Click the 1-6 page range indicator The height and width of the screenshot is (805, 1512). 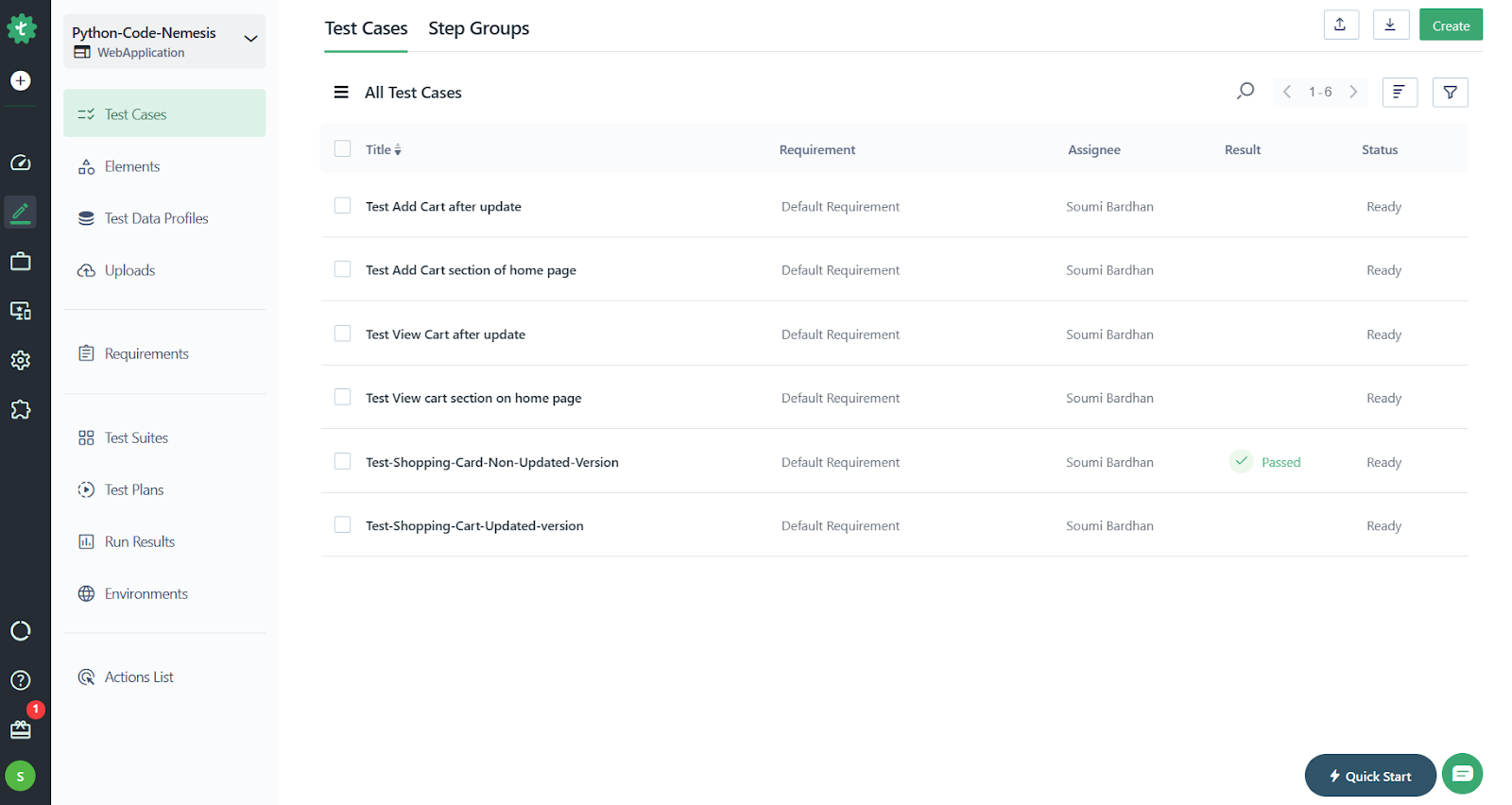[1320, 92]
